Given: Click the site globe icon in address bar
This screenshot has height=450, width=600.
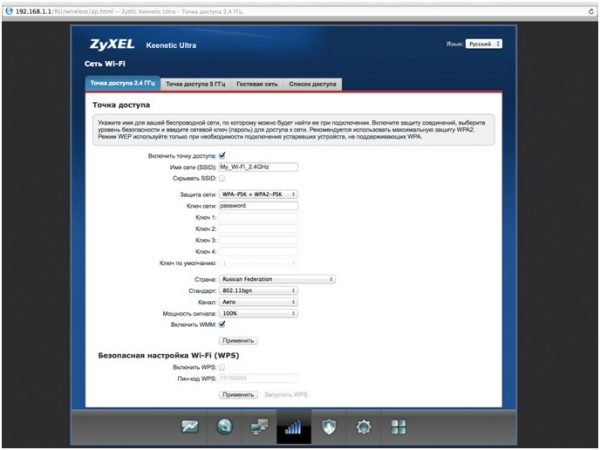Looking at the screenshot, I should [x=9, y=11].
